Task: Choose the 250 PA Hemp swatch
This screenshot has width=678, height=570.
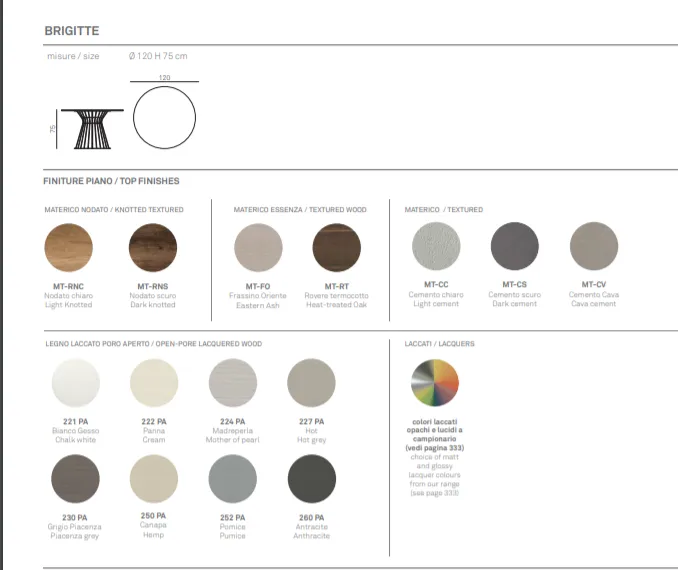Action: (x=154, y=479)
